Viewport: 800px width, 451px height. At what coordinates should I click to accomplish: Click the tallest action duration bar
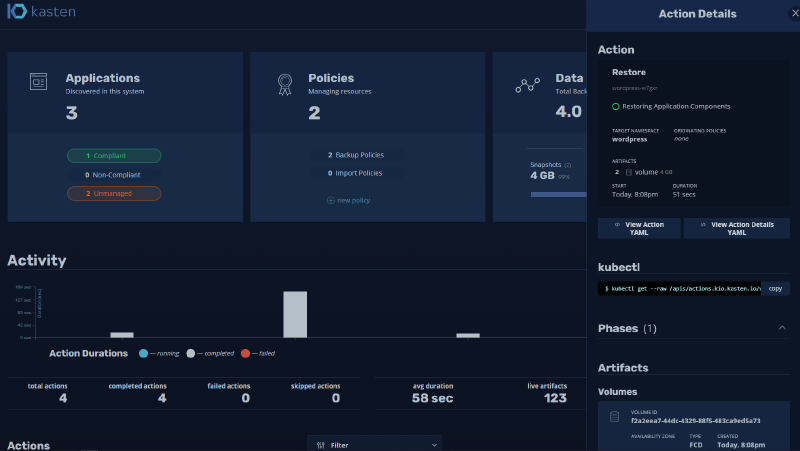pyautogui.click(x=295, y=314)
